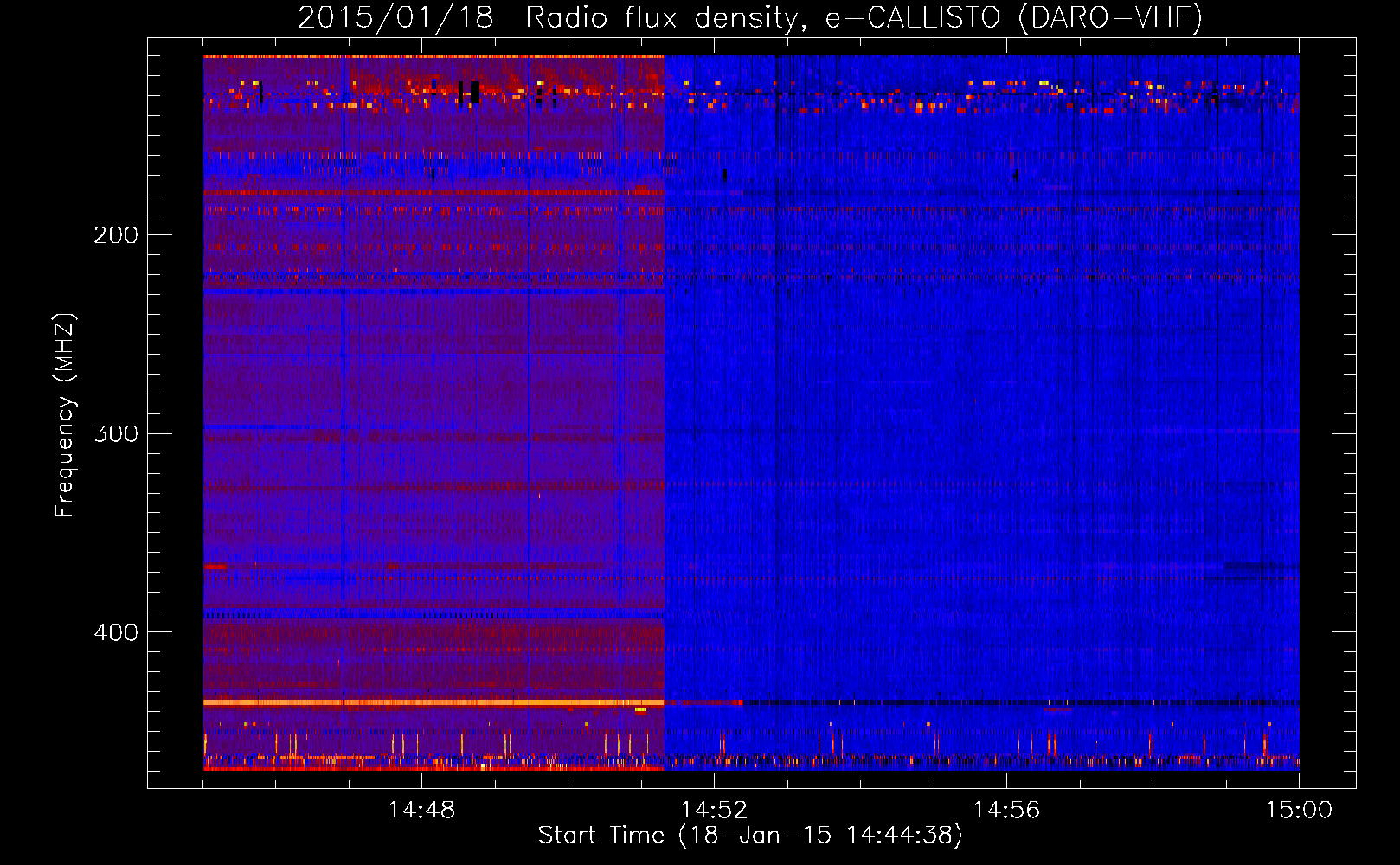Screen dimensions: 1400x865
Task: Select the 15:00 time tick label
Action: 1299,811
